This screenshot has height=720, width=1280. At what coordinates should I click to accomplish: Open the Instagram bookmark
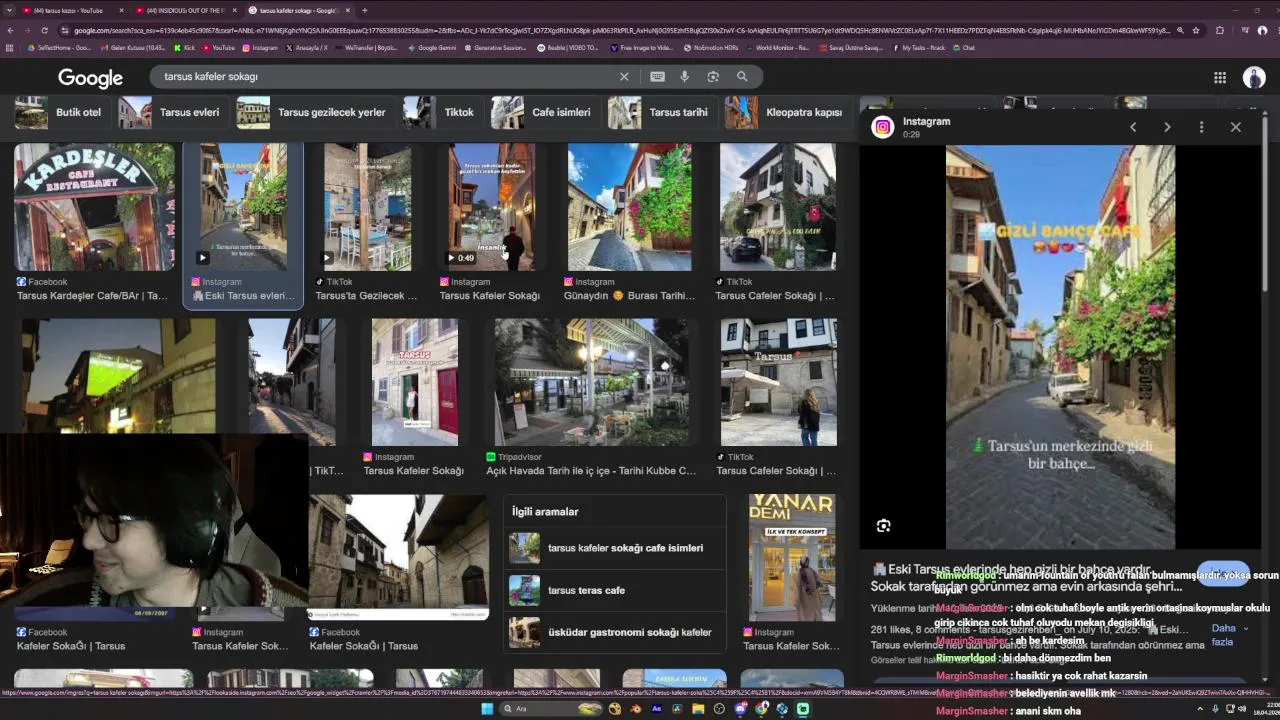coord(260,48)
